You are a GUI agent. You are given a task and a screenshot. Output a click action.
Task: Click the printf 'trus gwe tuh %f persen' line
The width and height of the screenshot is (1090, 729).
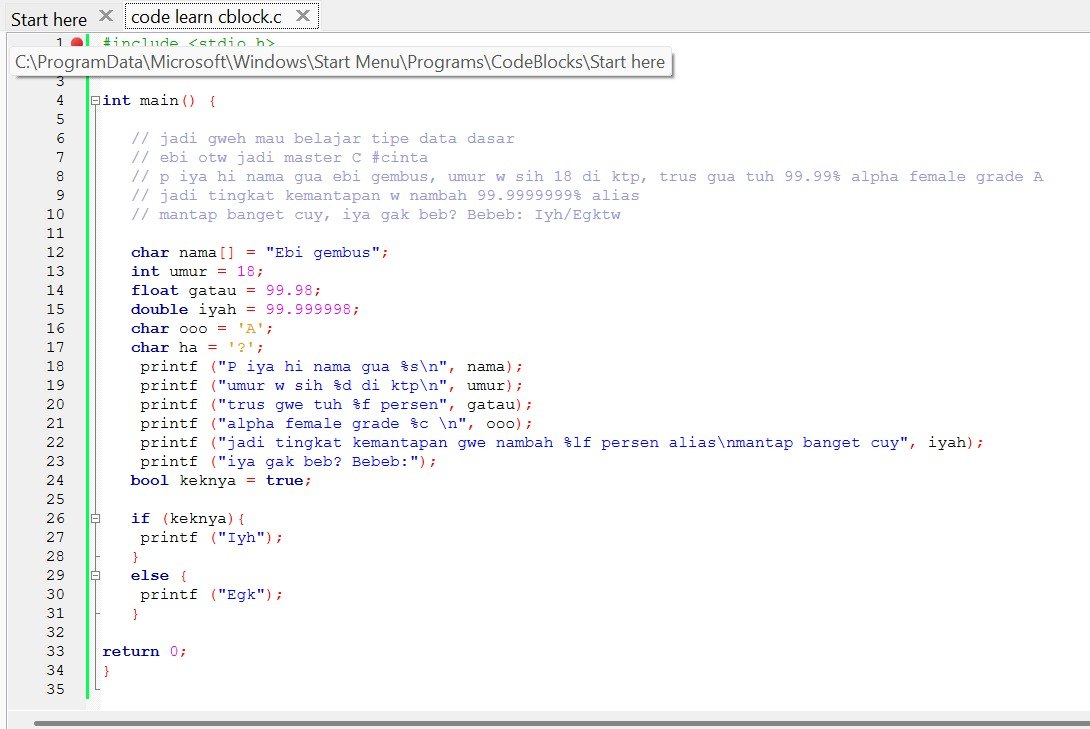click(336, 404)
